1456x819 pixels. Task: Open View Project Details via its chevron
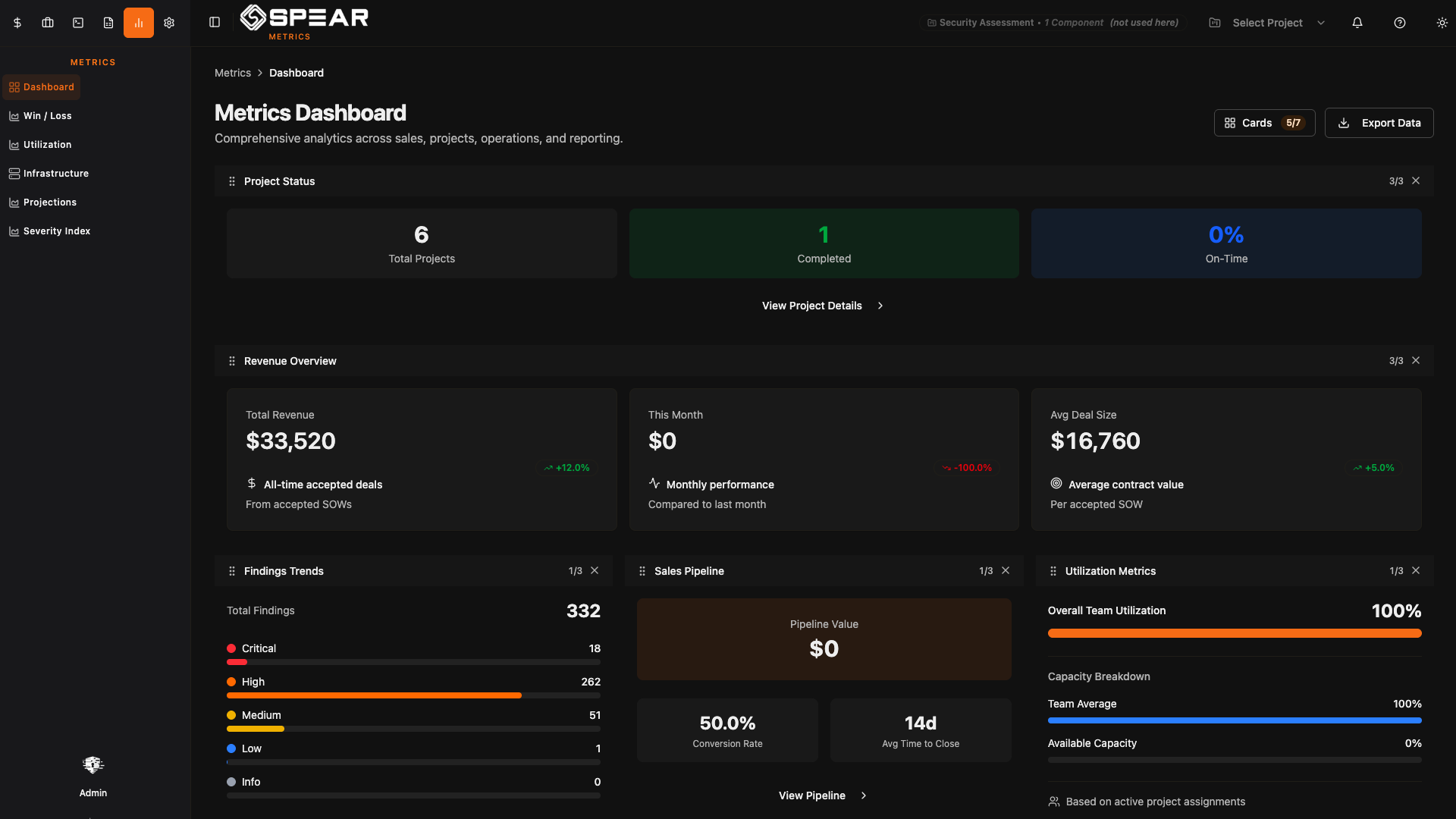point(880,306)
